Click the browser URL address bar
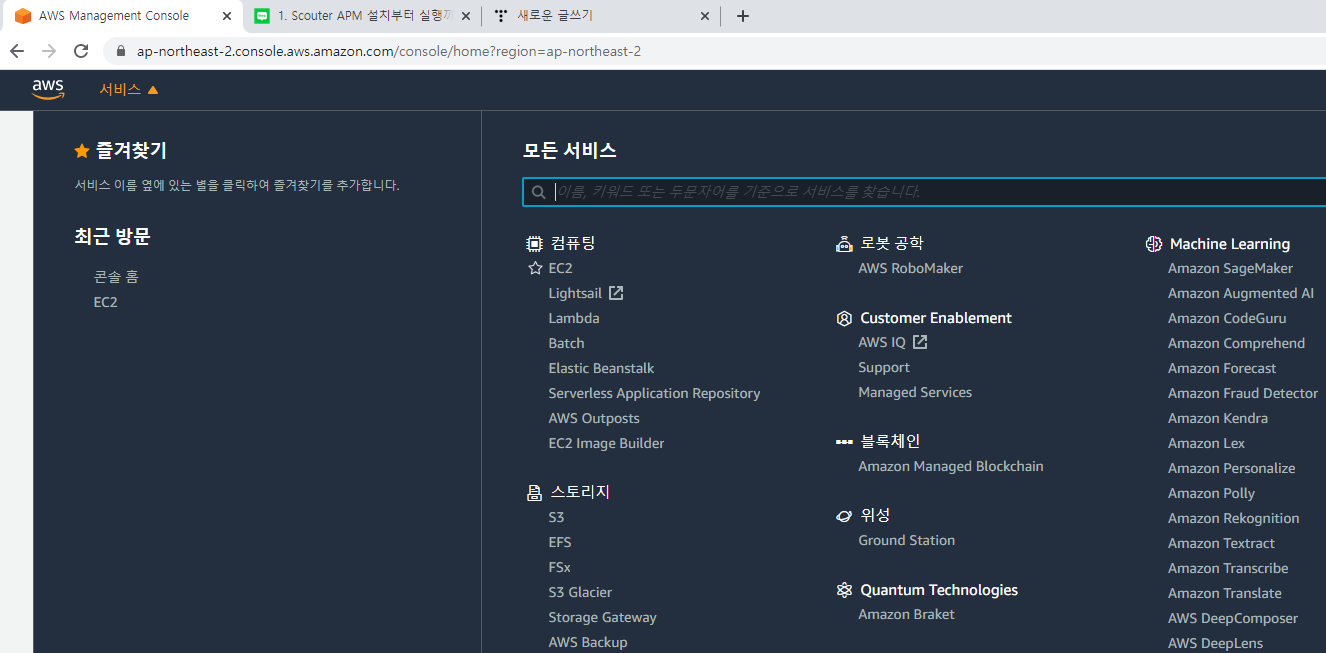Image resolution: width=1326 pixels, height=653 pixels. (715, 51)
